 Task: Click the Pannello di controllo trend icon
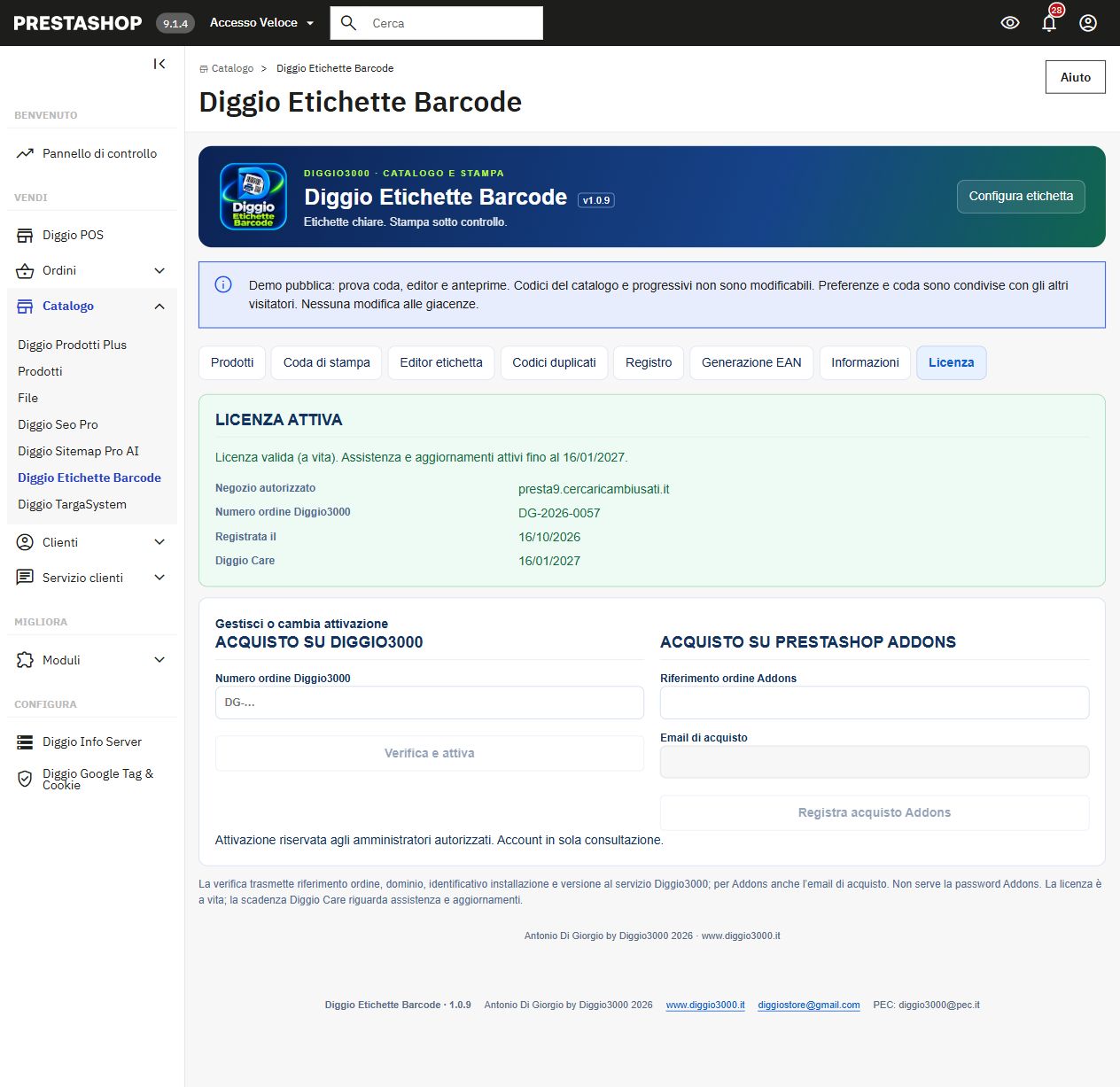tap(25, 153)
